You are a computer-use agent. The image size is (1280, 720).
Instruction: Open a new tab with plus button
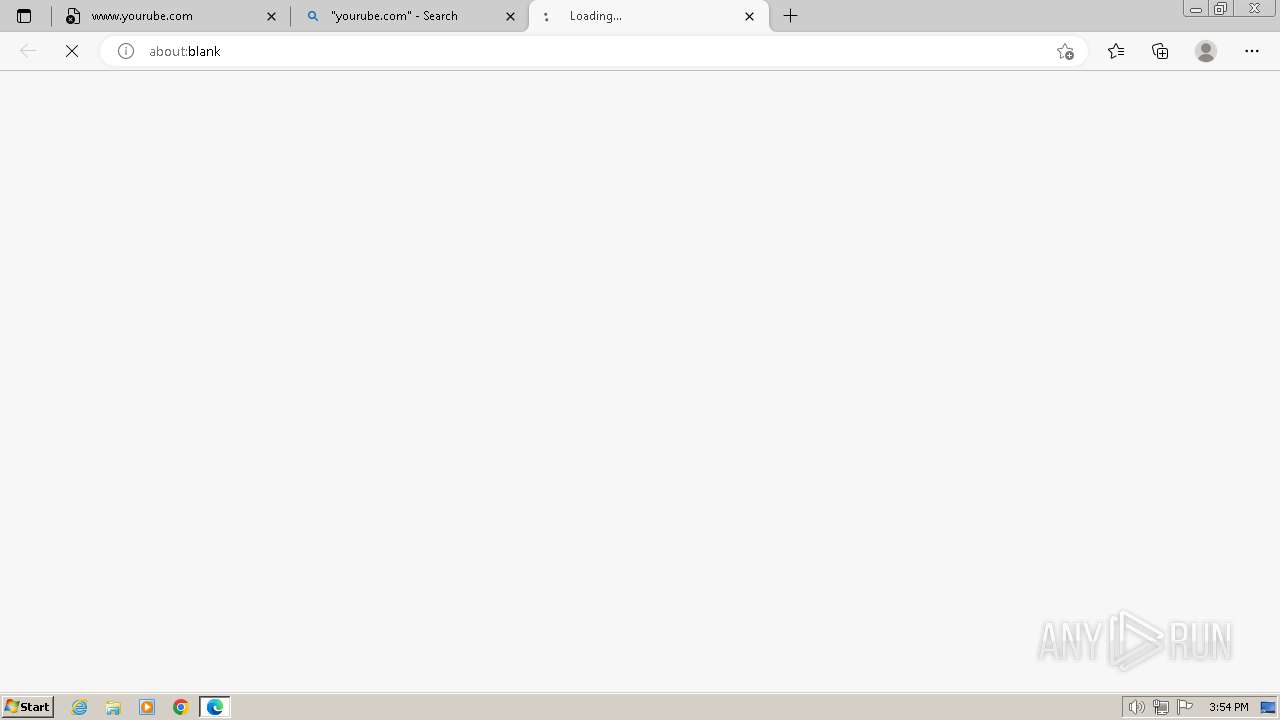tap(790, 16)
